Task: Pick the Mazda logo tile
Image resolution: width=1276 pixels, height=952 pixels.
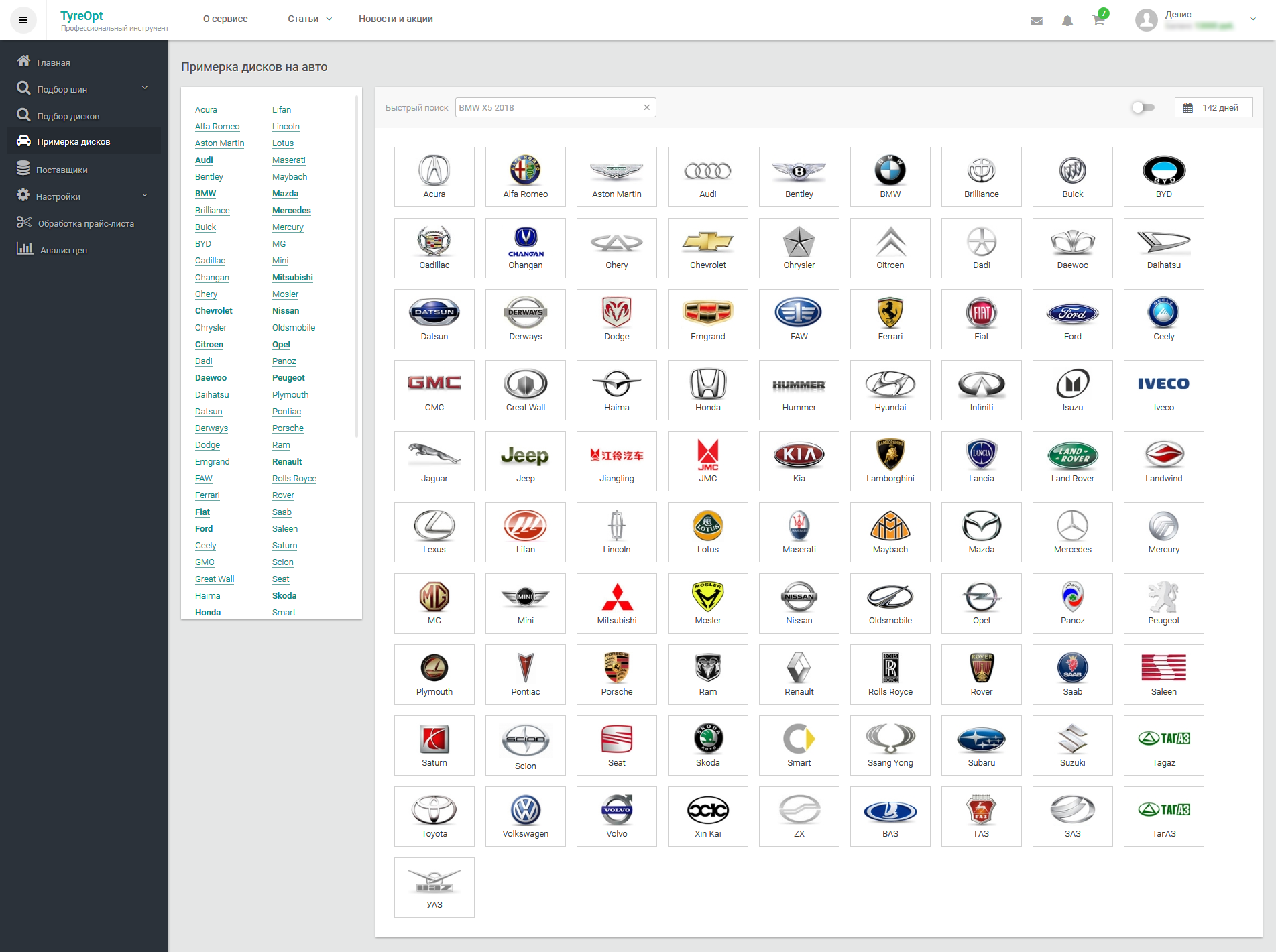Action: (982, 532)
